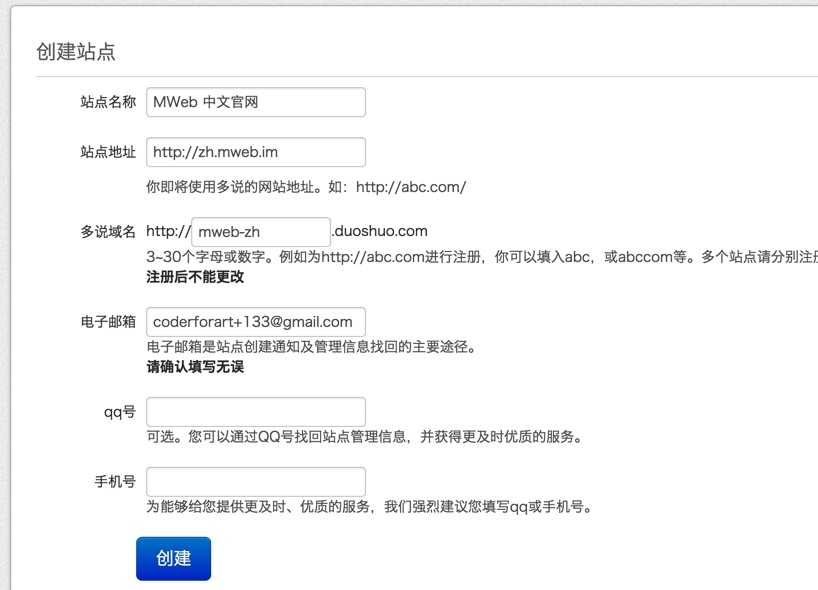Focus the empty 手机号 input box
The height and width of the screenshot is (590, 818).
256,482
